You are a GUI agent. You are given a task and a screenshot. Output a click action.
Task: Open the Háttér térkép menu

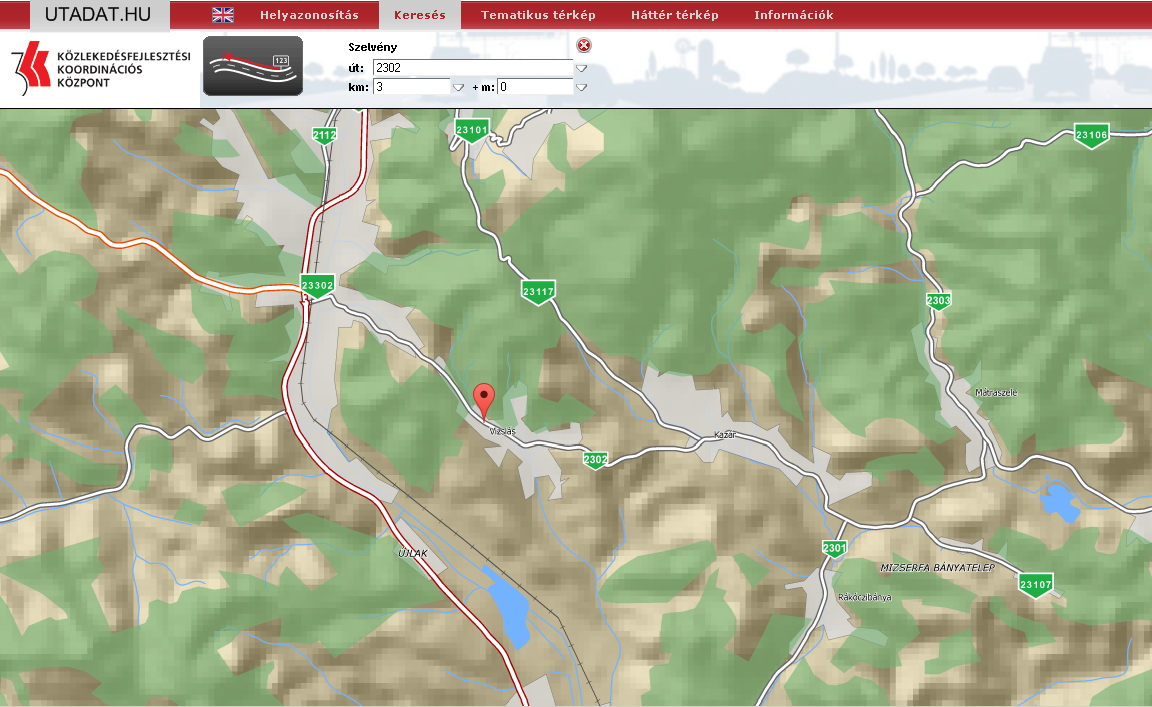(674, 15)
